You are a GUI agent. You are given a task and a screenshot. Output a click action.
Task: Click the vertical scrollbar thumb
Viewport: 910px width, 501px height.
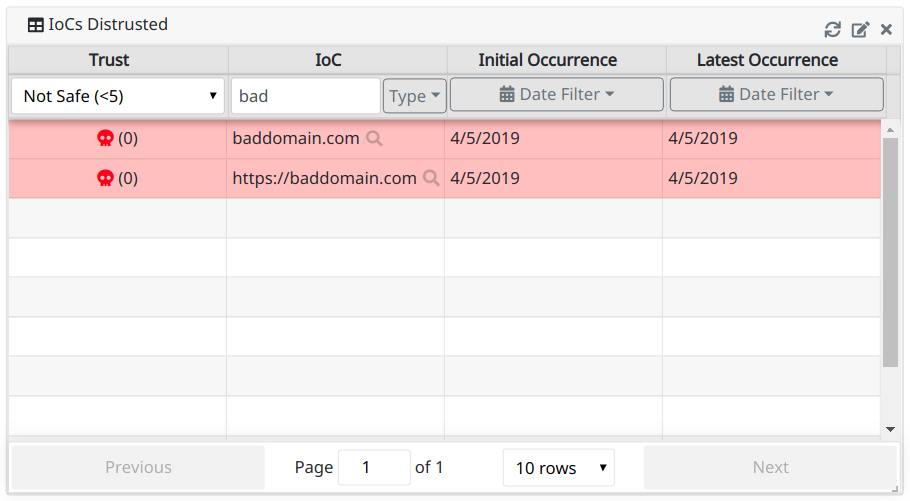pos(890,250)
